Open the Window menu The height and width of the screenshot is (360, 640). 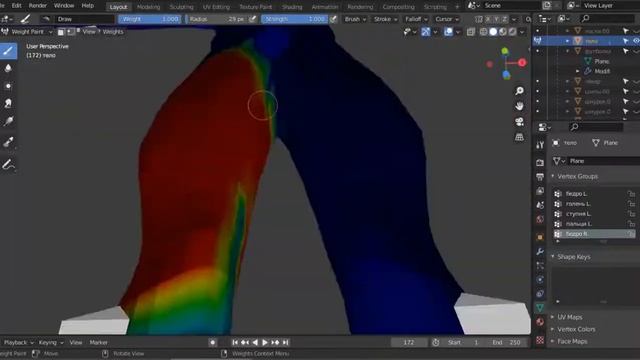tap(64, 6)
